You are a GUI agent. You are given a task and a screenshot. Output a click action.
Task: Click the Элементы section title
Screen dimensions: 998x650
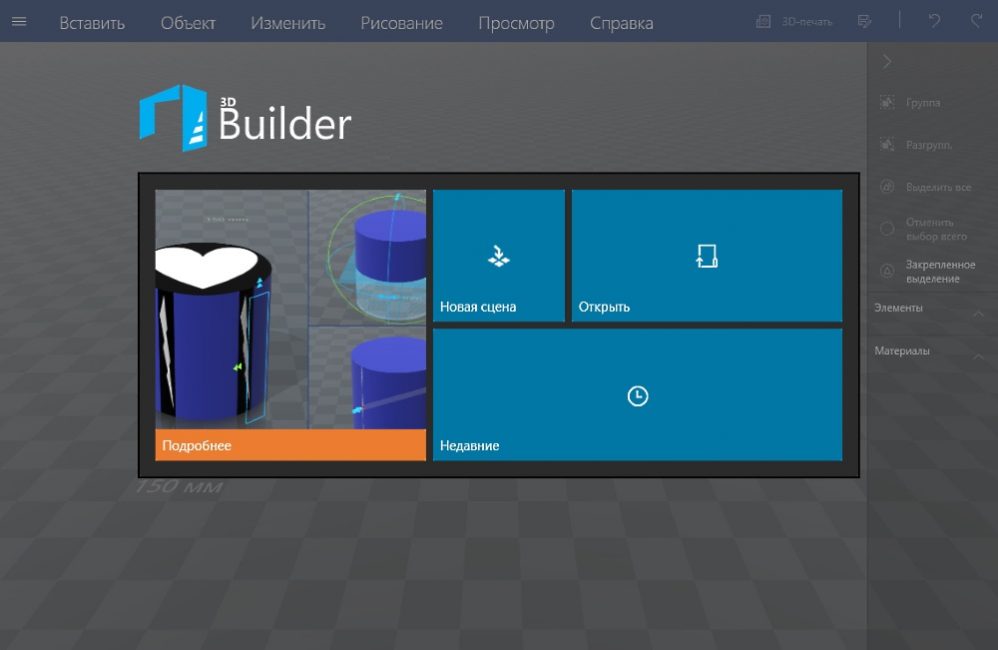898,308
